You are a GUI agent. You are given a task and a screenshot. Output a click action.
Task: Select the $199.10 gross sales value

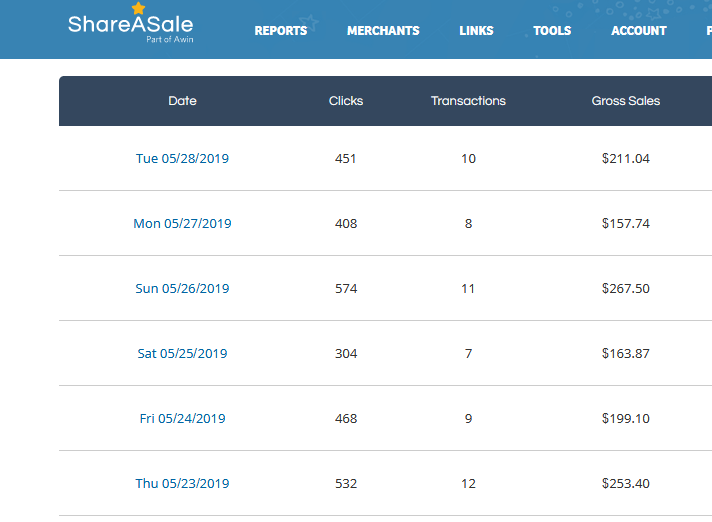click(626, 418)
